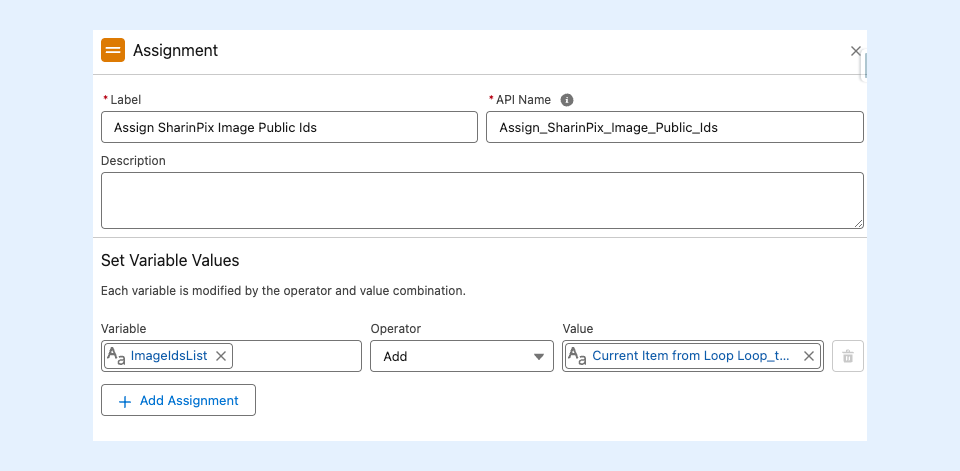960x471 pixels.
Task: Remove the ImageIdsList variable pill
Action: pos(221,356)
